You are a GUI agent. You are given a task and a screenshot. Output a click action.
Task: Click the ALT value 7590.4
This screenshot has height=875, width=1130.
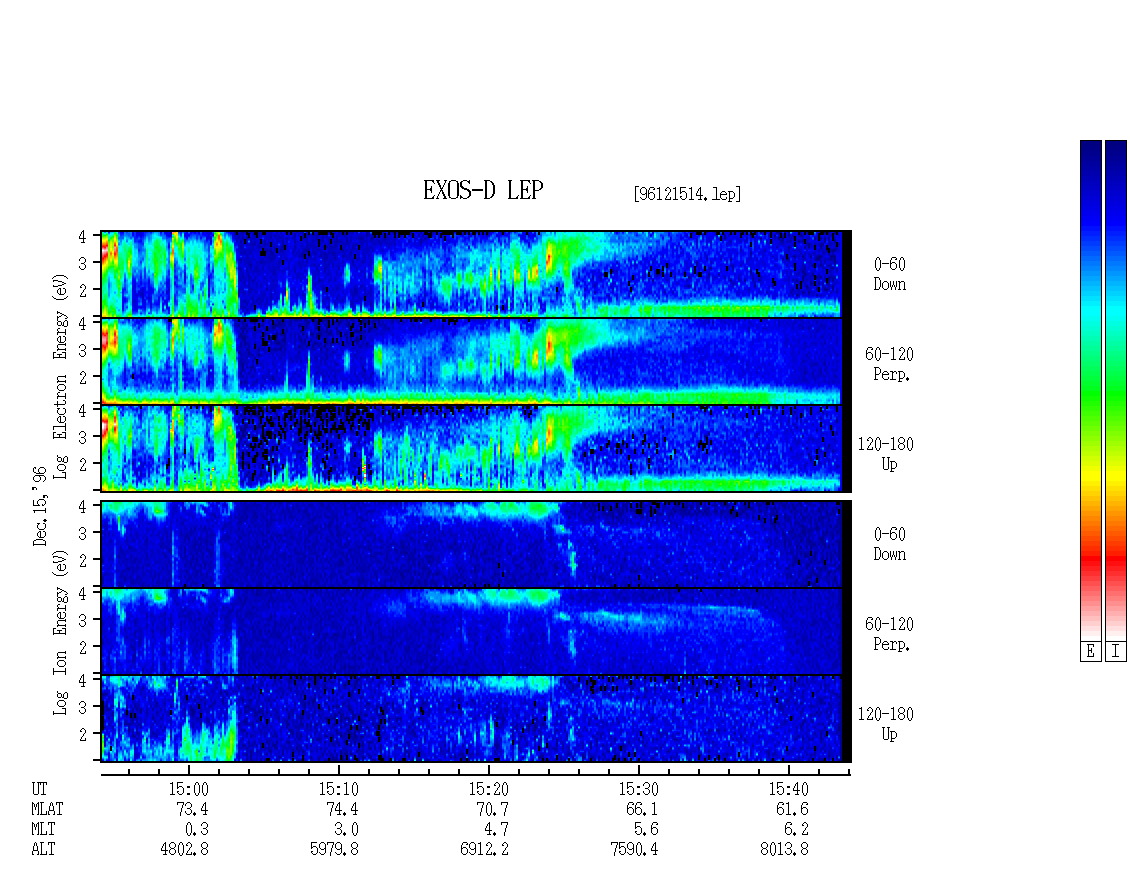[634, 850]
